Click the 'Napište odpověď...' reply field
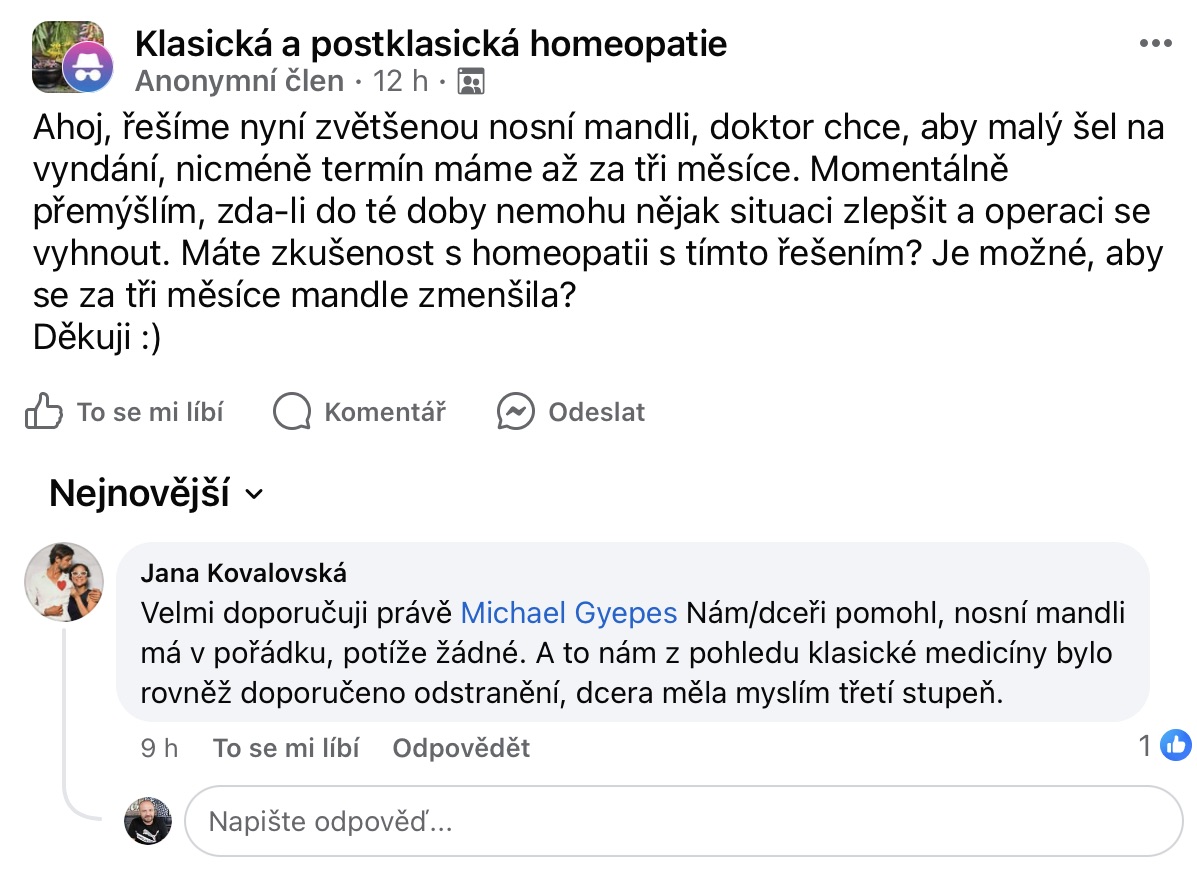This screenshot has width=1197, height=885. [x=682, y=822]
